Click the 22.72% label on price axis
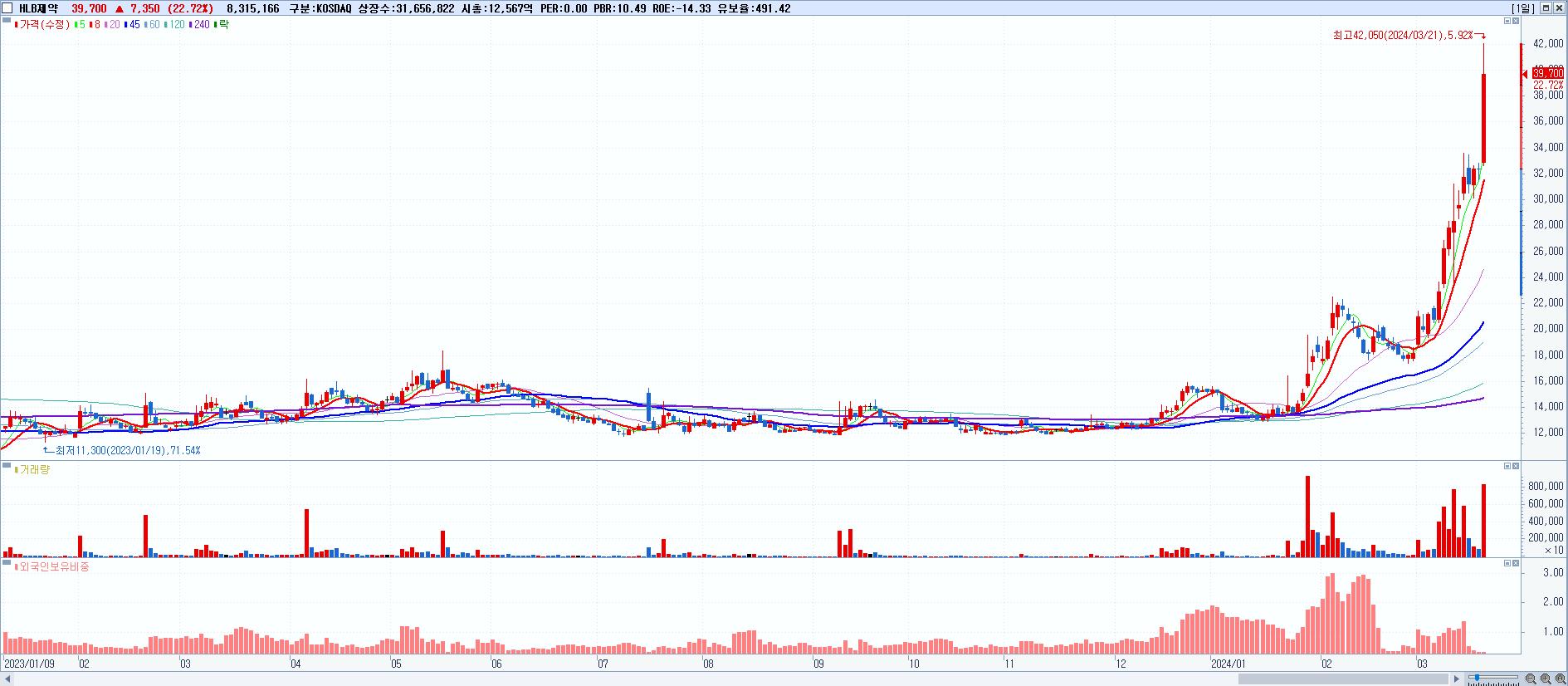The image size is (1568, 686). (1548, 85)
